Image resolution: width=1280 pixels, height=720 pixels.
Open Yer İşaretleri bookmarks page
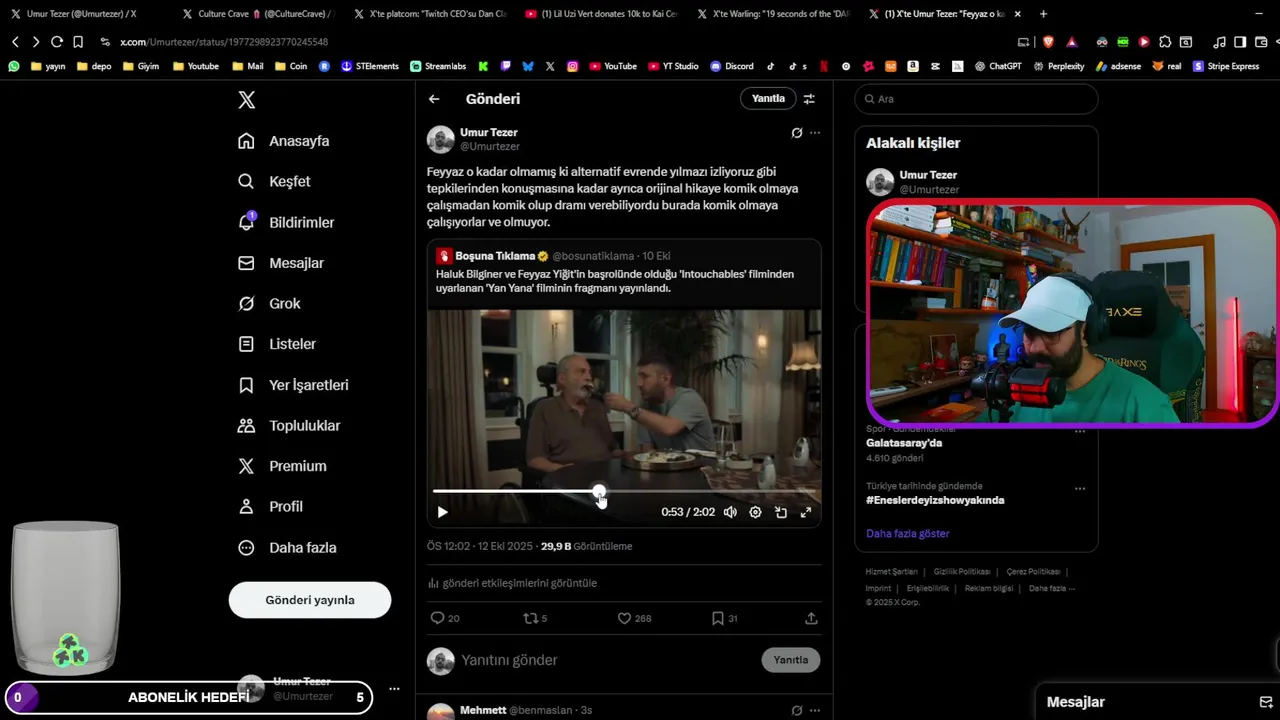(x=293, y=385)
